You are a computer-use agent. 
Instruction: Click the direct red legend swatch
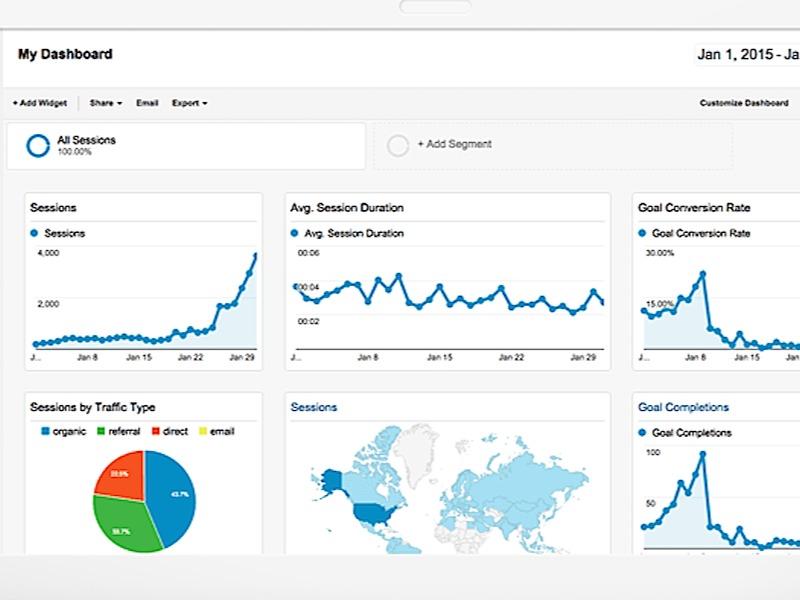coord(156,431)
